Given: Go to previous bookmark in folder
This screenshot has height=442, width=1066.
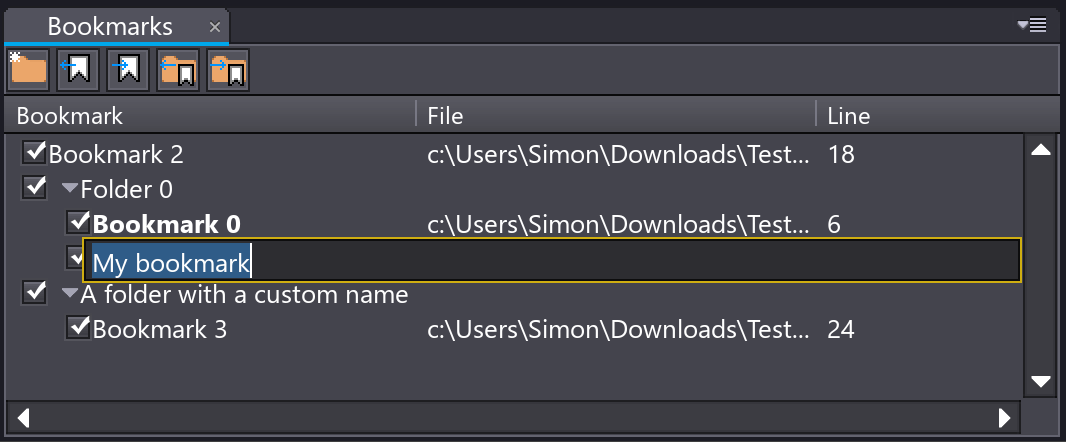Looking at the screenshot, I should pos(178,70).
